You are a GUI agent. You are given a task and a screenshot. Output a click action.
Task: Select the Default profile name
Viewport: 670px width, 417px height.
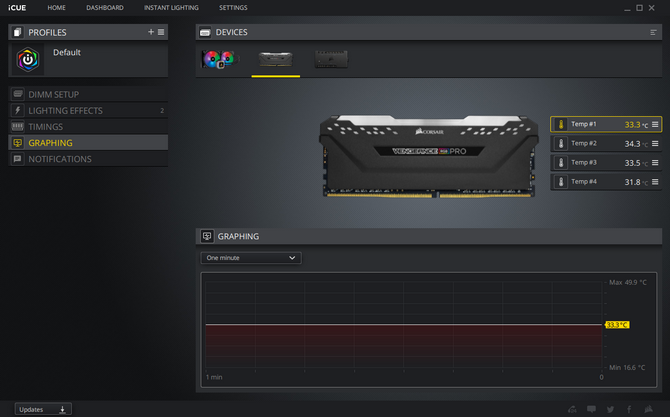[67, 53]
